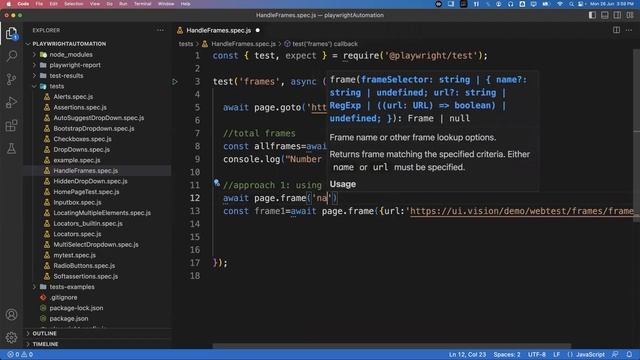Image resolution: width=640 pixels, height=360 pixels.
Task: Click UTF-8 encoding in status bar
Action: coord(537,354)
